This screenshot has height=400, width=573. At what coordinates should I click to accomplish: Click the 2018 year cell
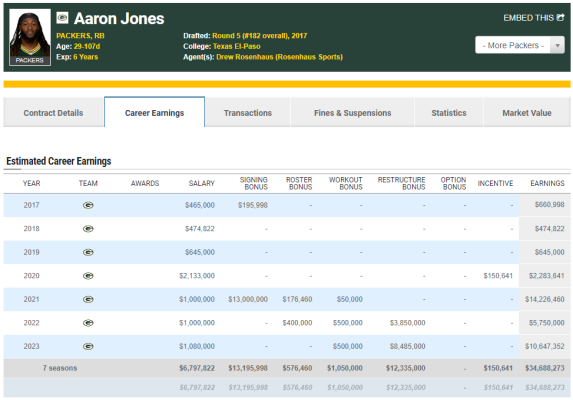pos(31,229)
